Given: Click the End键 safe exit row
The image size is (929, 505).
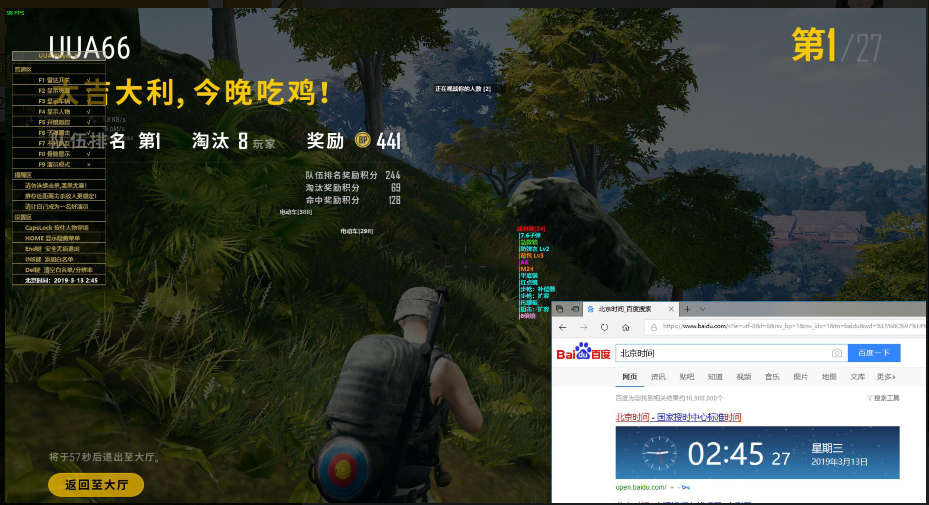Looking at the screenshot, I should click(x=59, y=249).
